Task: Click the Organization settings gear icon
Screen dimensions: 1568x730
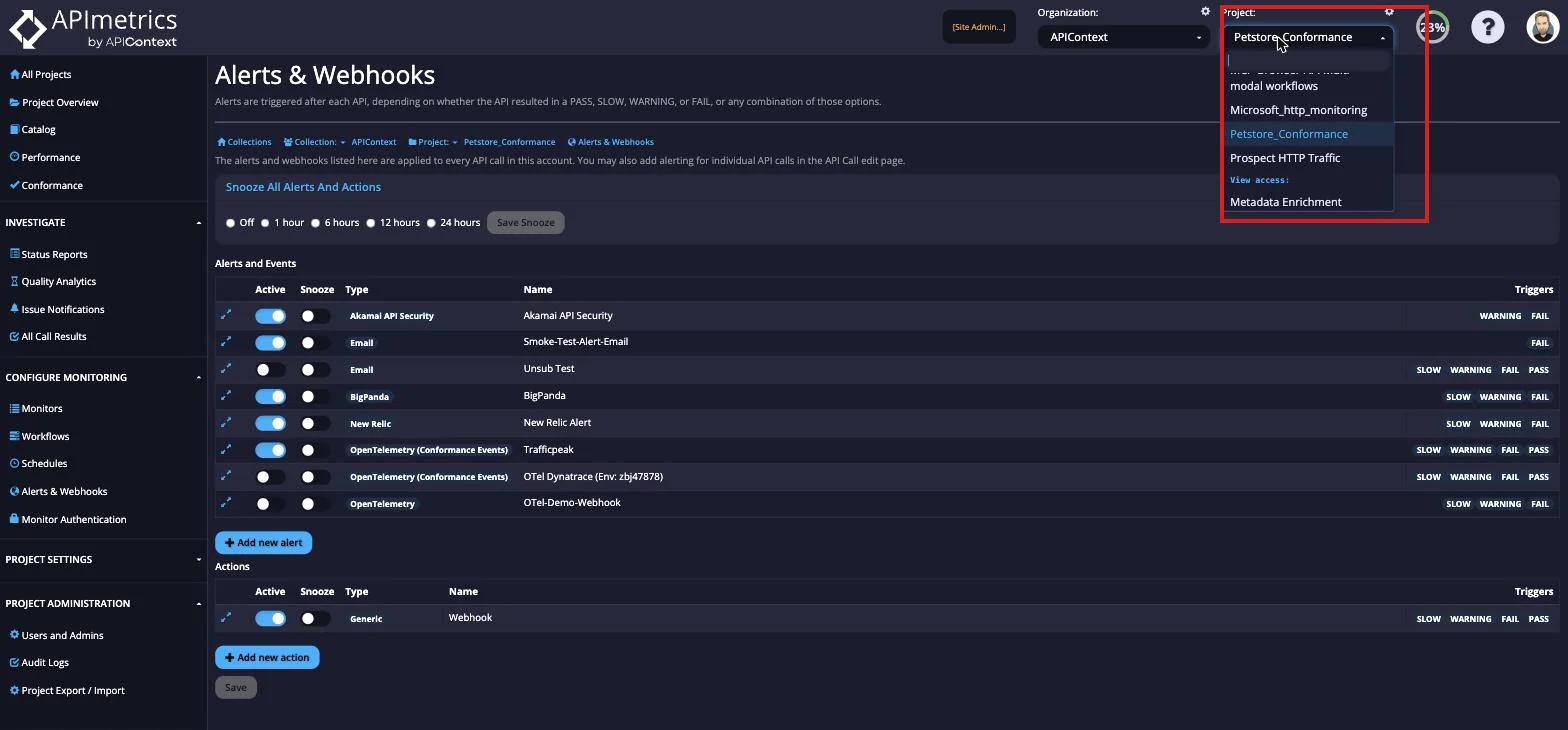Action: coord(1205,12)
